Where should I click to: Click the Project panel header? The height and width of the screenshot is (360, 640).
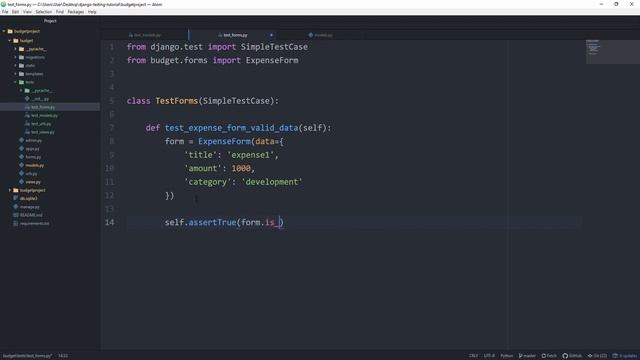[50, 21]
